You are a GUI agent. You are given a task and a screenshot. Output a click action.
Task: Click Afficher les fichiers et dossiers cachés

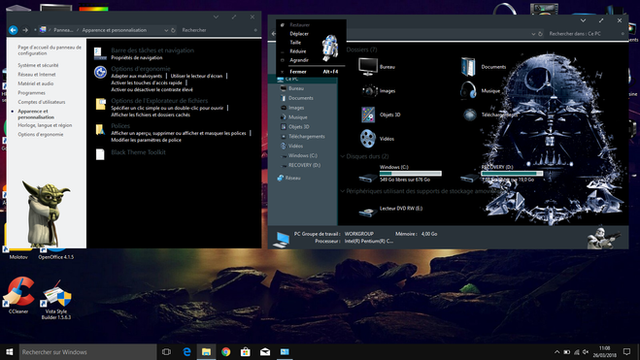(151, 115)
